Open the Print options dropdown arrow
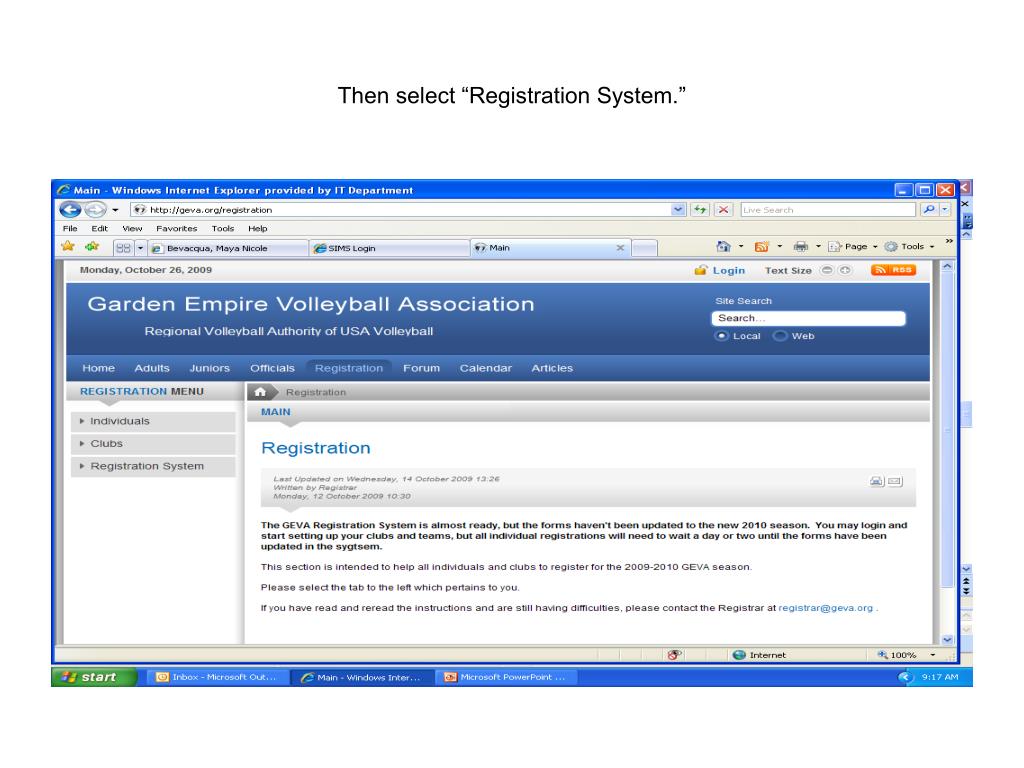Viewport: 1024px width, 768px height. (x=818, y=246)
